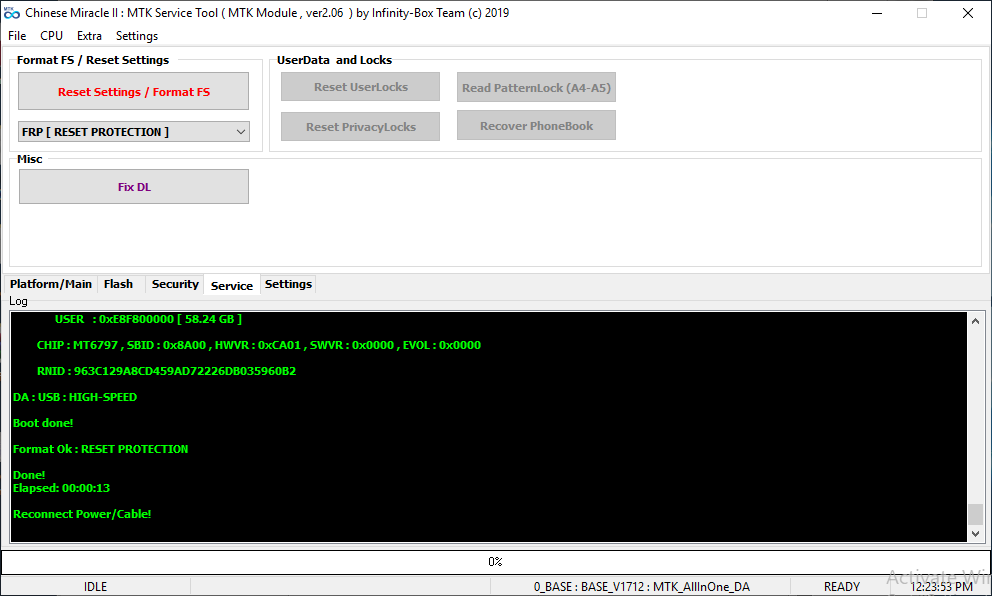The image size is (992, 596).
Task: Click the IDLE status bar entry
Action: [x=96, y=587]
